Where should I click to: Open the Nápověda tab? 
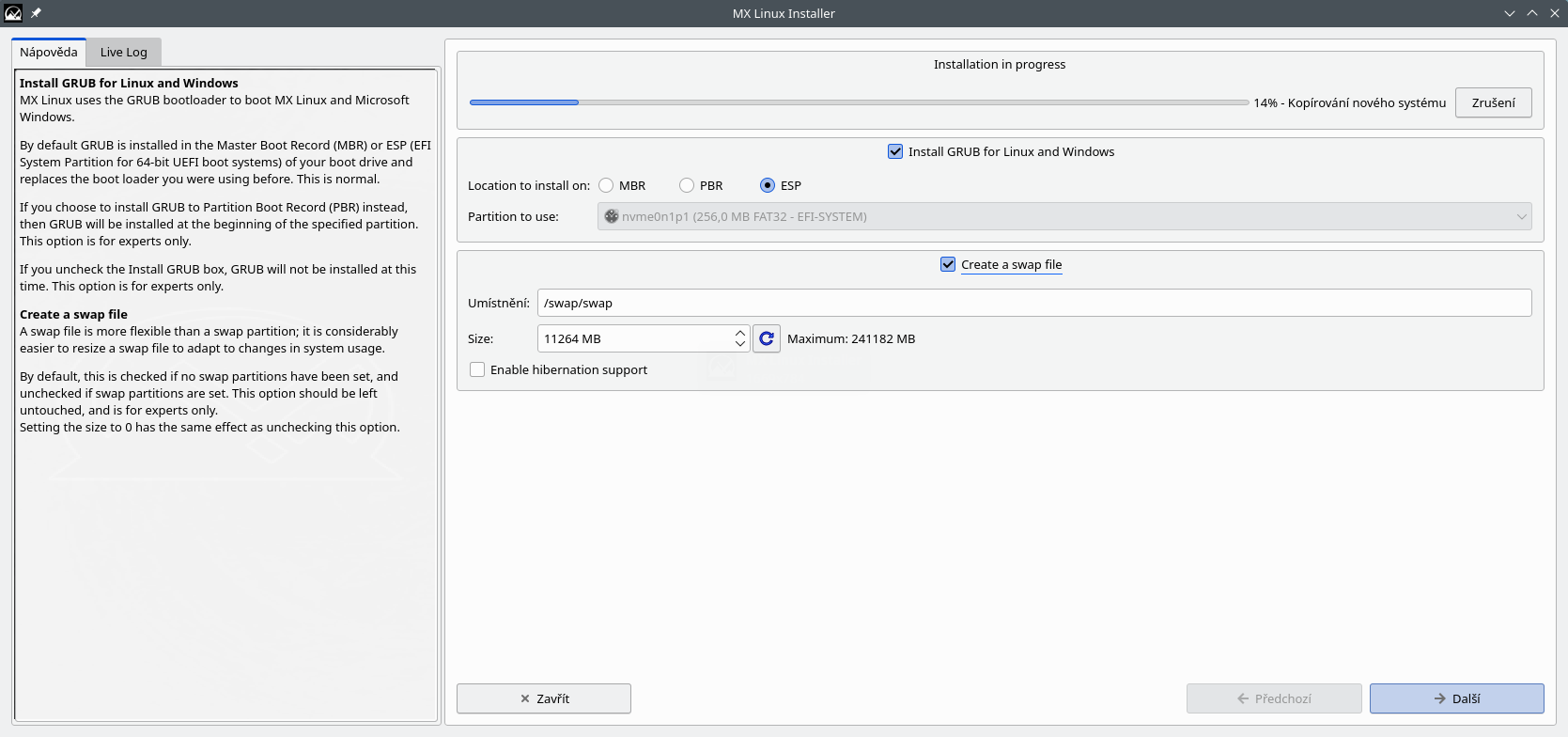49,52
